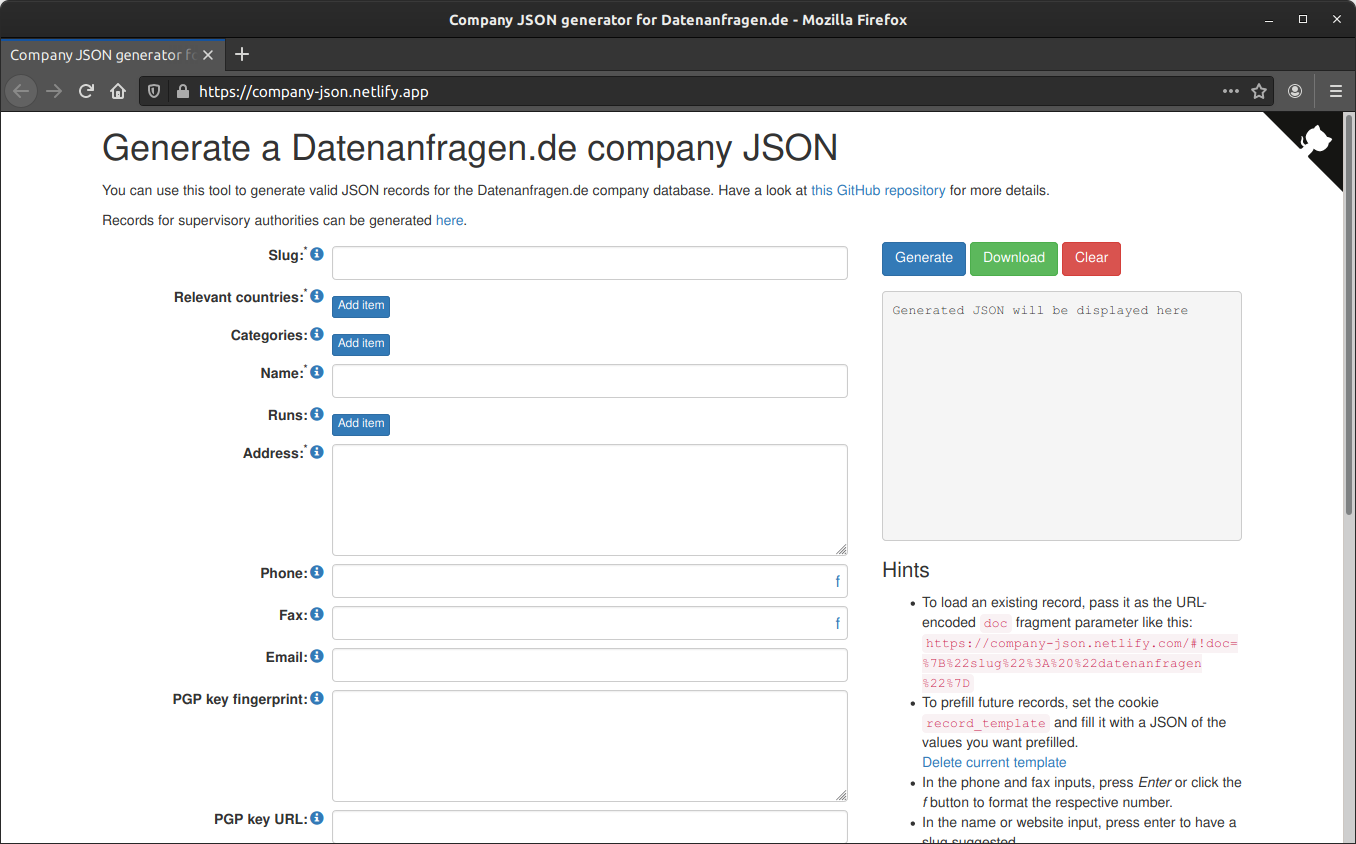This screenshot has height=844, width=1356.
Task: Click the info icon beside PGP key fingerprint
Action: click(317, 699)
